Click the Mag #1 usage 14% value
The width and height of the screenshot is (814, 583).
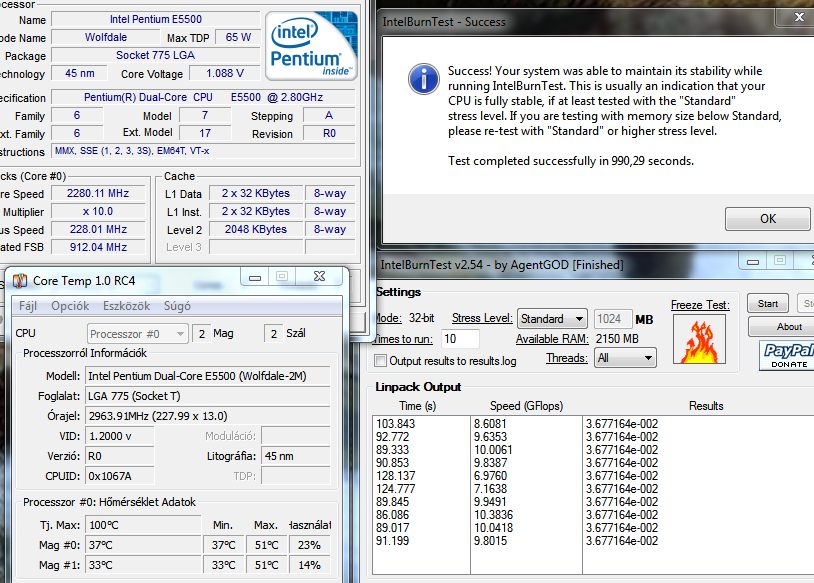[x=309, y=565]
